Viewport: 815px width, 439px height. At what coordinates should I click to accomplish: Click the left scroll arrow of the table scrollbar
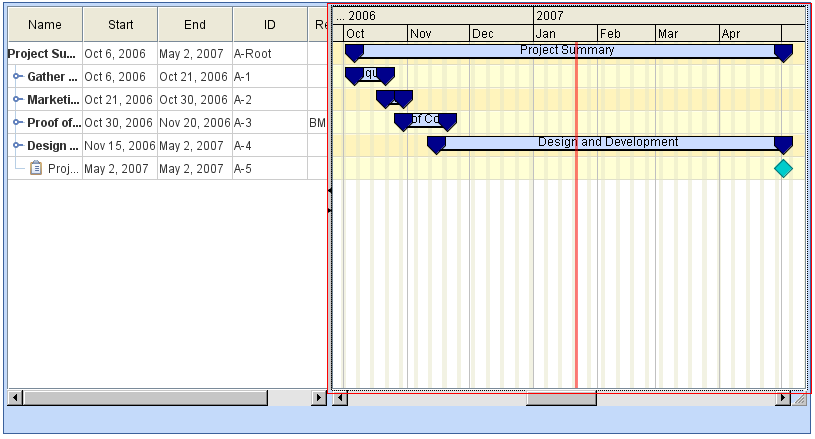pyautogui.click(x=14, y=398)
